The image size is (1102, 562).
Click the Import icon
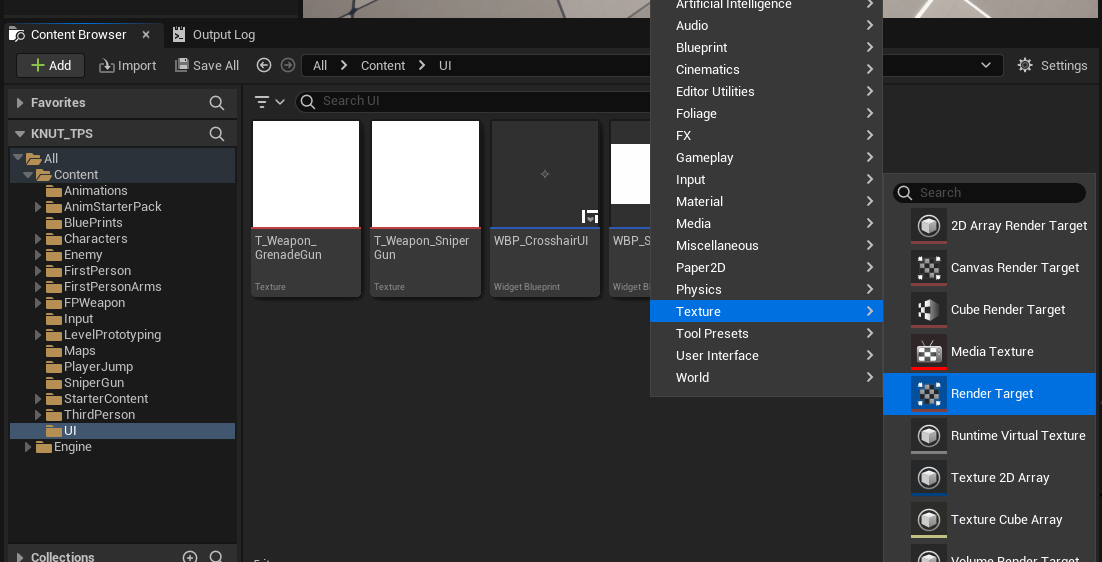pyautogui.click(x=107, y=65)
